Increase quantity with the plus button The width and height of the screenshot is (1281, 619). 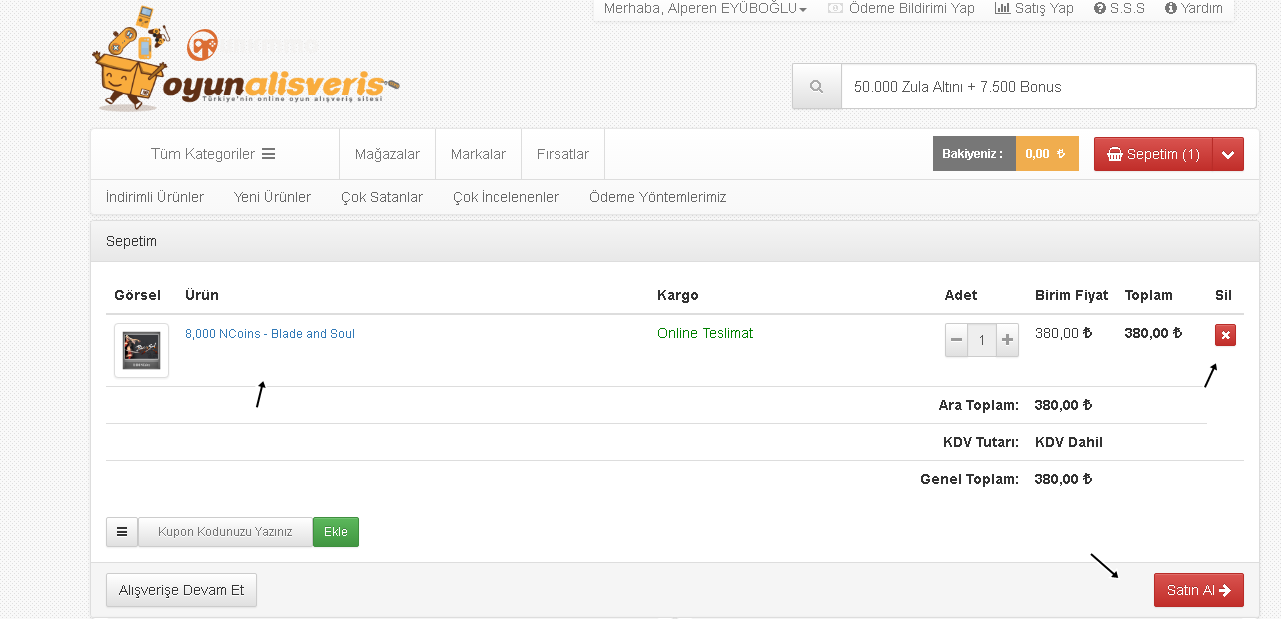[1007, 340]
